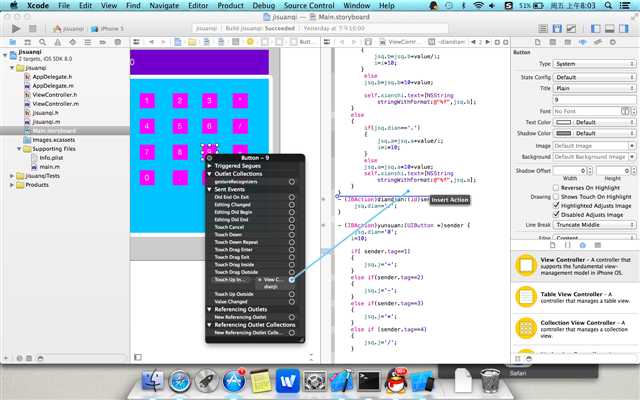Open the Trash in the Dock
Image resolution: width=640 pixels, height=400 pixels.
490,380
